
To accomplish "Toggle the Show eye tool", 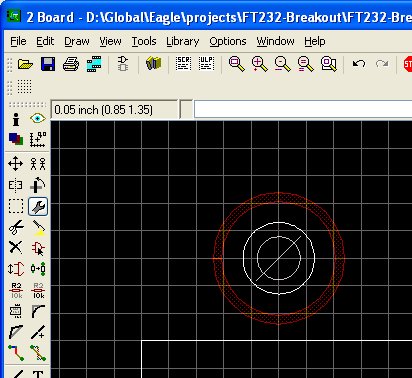I will click(x=37, y=119).
